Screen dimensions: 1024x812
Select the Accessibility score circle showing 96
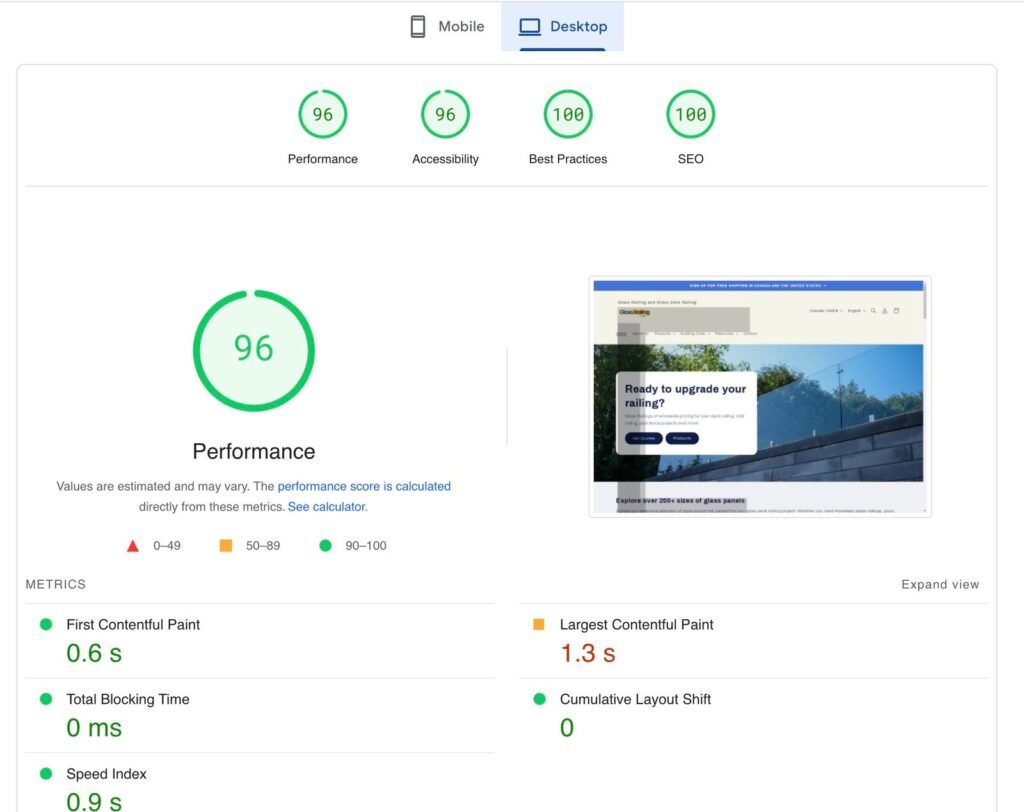(x=445, y=114)
